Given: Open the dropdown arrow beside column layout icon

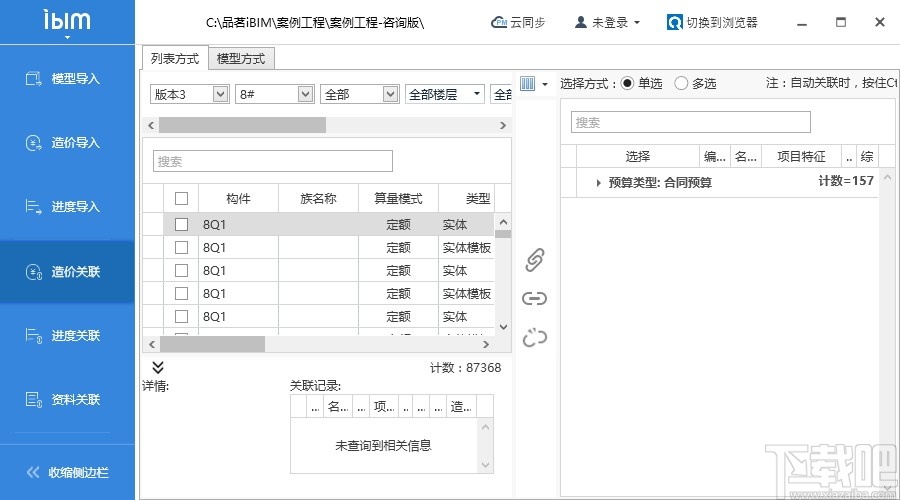Looking at the screenshot, I should pos(545,84).
